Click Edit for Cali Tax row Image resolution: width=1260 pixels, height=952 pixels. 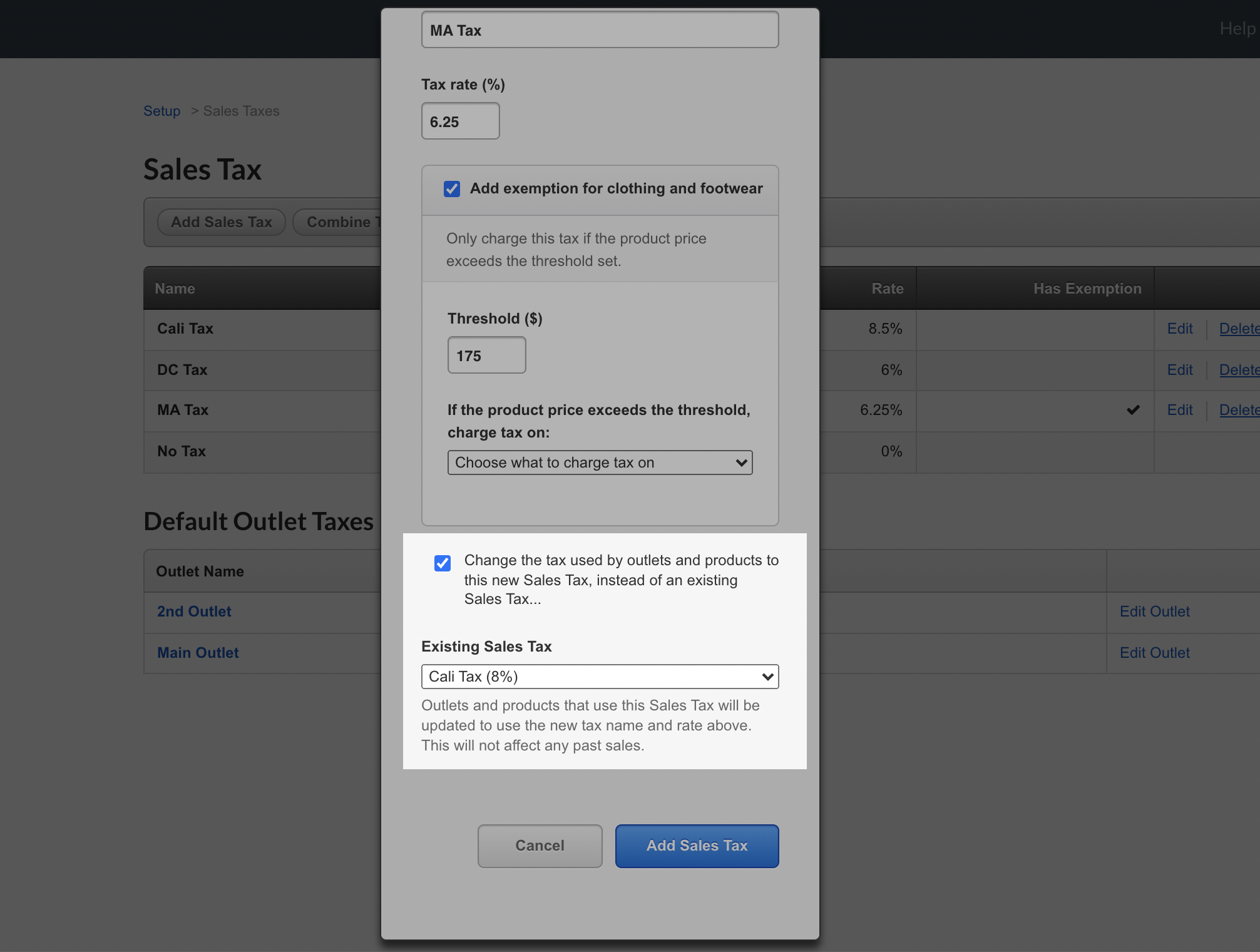tap(1180, 329)
